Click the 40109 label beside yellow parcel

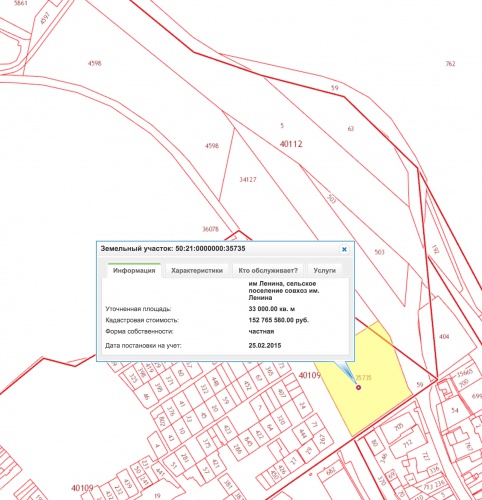point(309,375)
